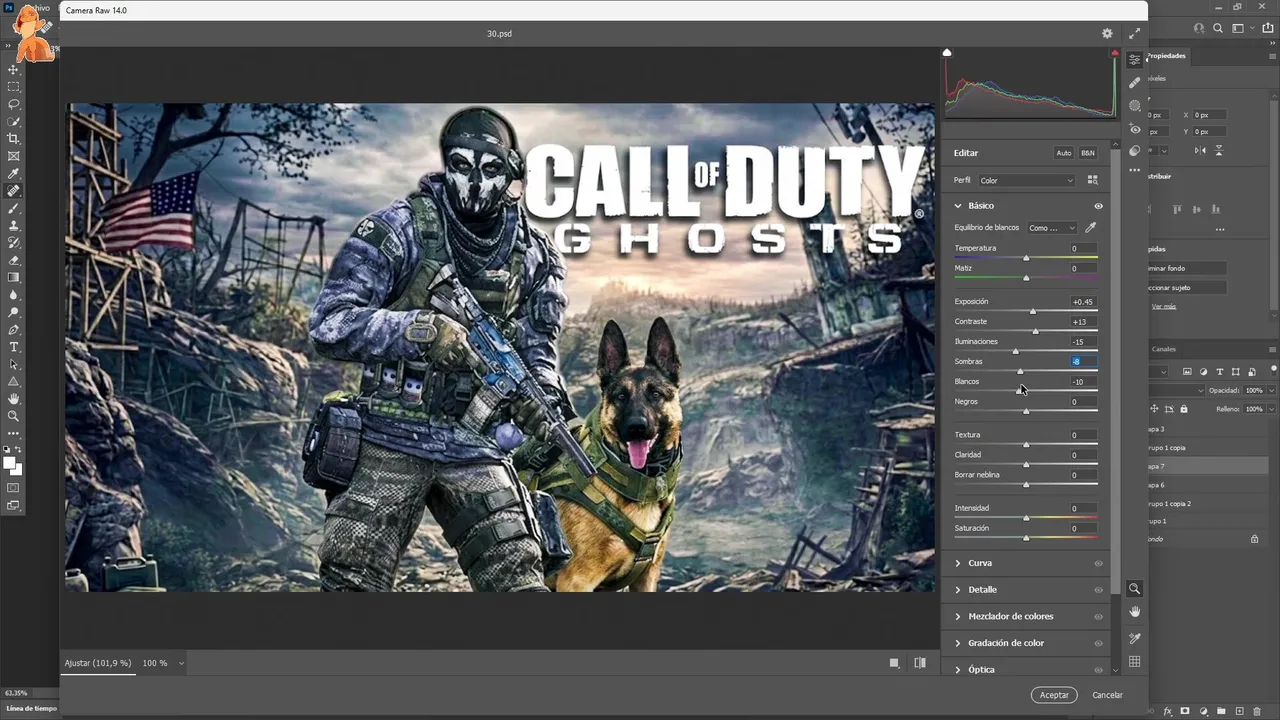Expand the Óptica section
1280x720 pixels.
coord(957,669)
